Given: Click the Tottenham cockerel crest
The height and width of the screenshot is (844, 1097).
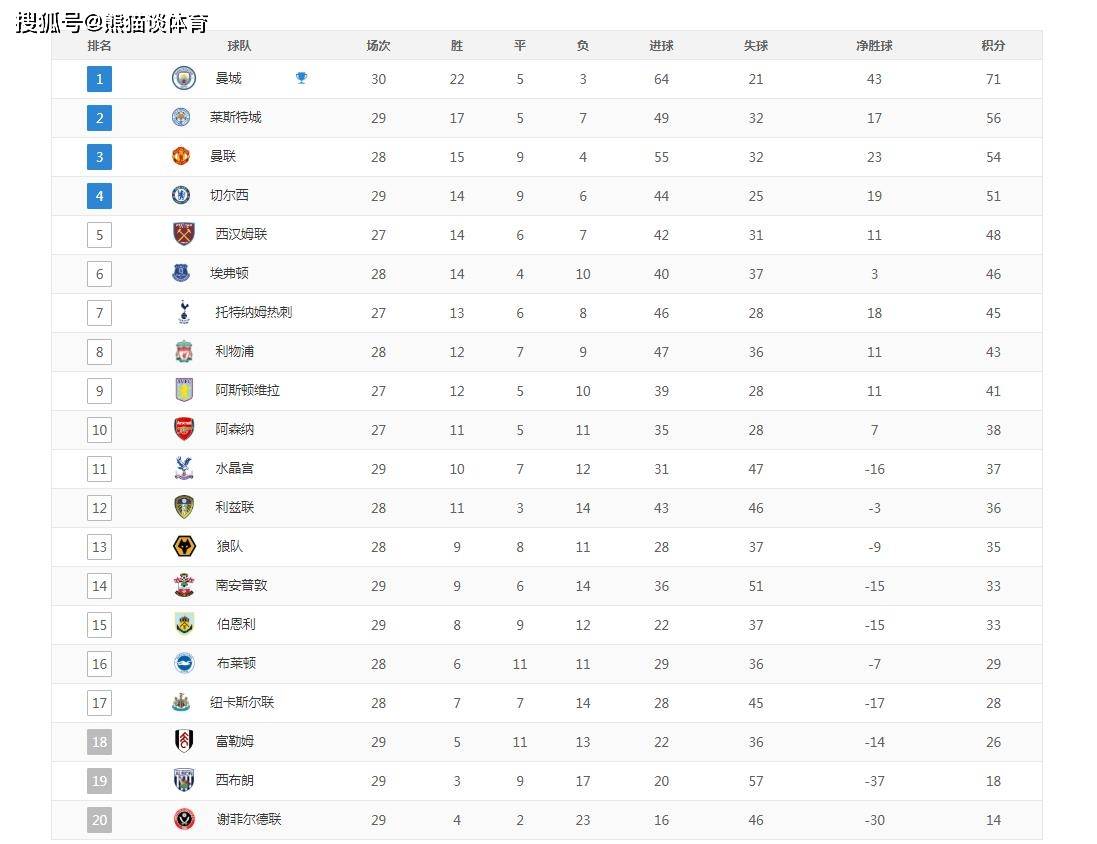Looking at the screenshot, I should click(184, 312).
